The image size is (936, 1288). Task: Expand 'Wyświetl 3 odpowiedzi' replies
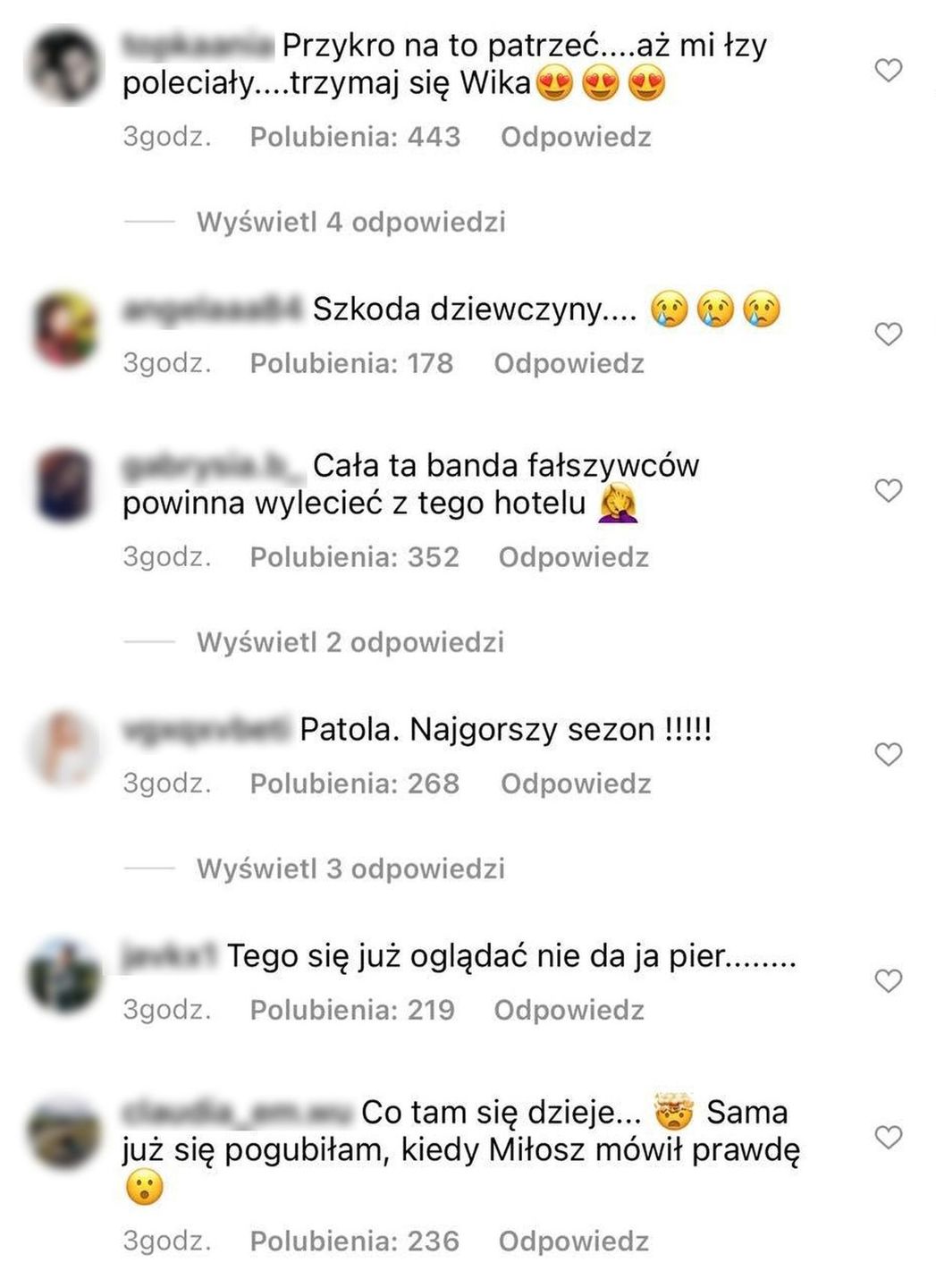(x=351, y=869)
